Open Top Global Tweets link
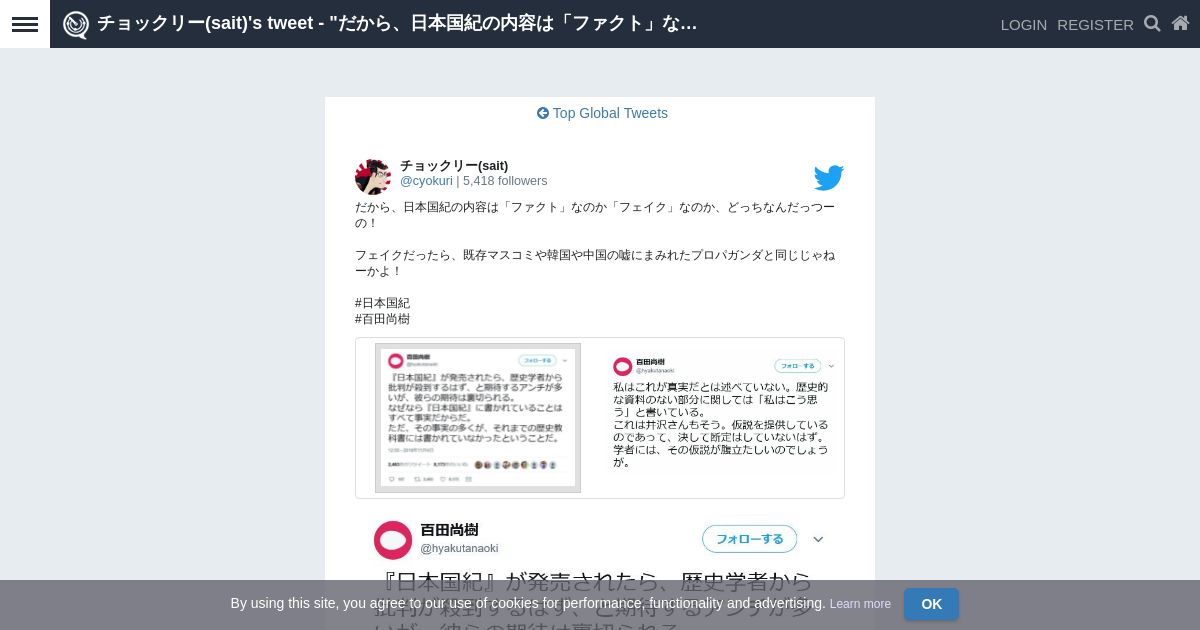The width and height of the screenshot is (1200, 630). pyautogui.click(x=602, y=113)
